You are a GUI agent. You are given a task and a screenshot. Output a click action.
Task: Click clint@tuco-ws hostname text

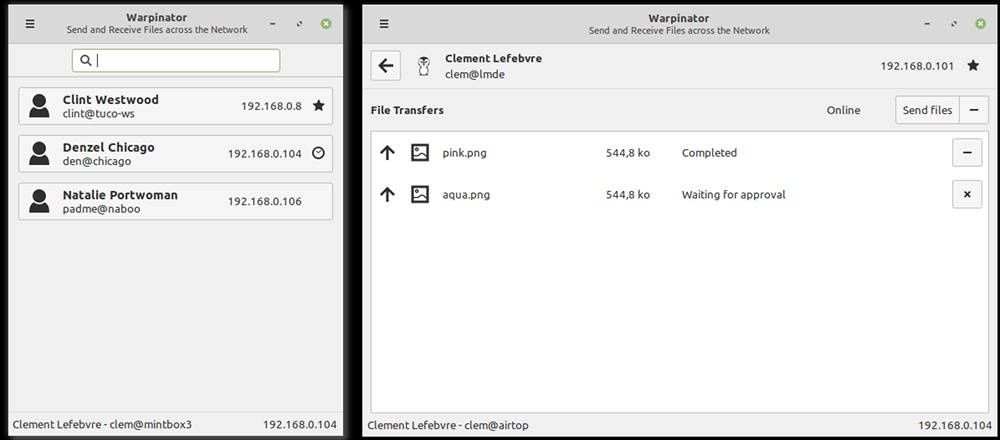(99, 114)
